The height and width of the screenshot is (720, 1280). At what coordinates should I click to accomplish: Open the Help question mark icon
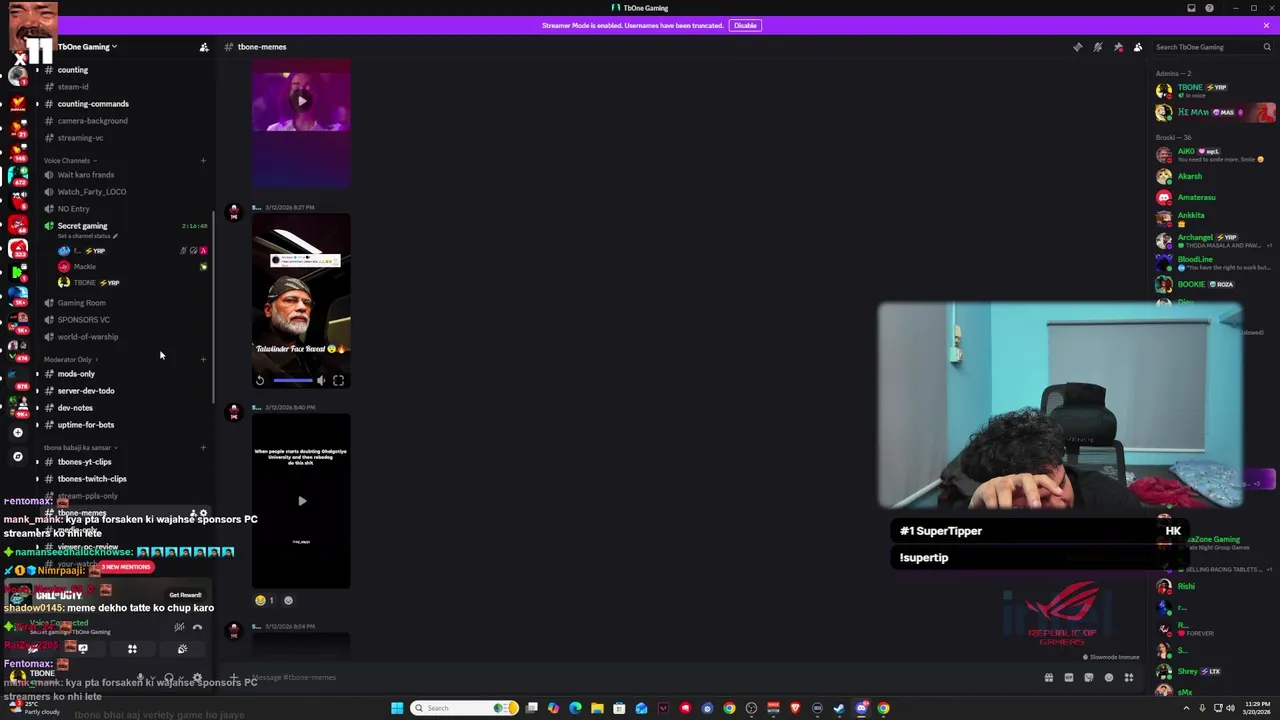pyautogui.click(x=1209, y=8)
